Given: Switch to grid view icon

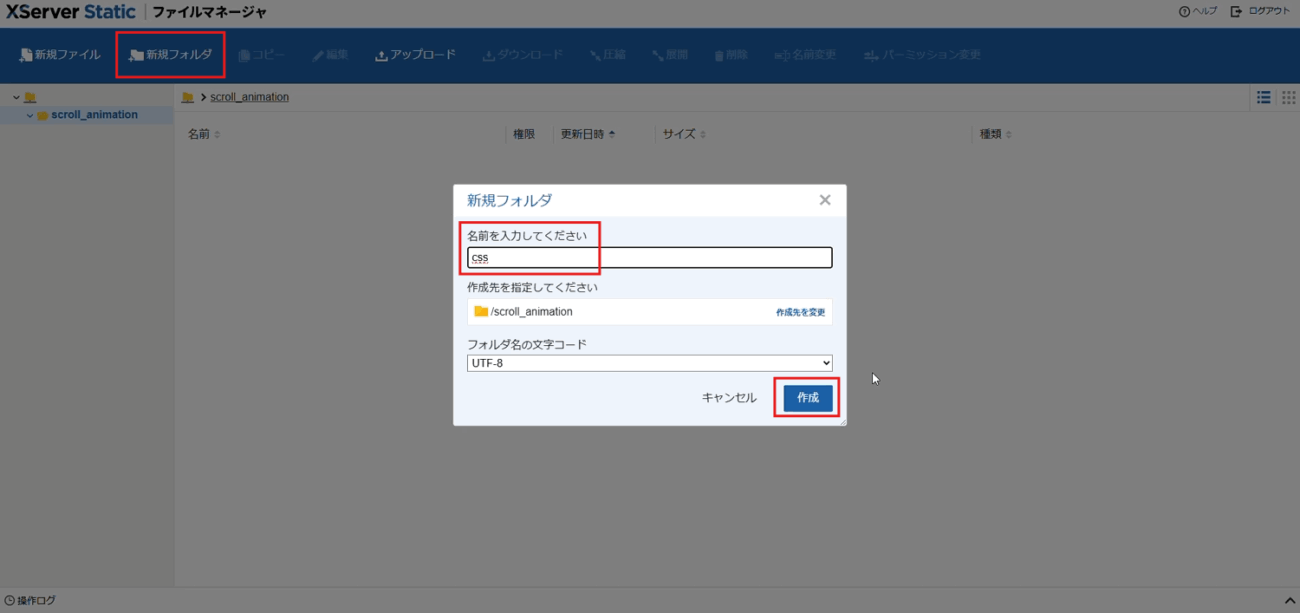Looking at the screenshot, I should coord(1288,97).
